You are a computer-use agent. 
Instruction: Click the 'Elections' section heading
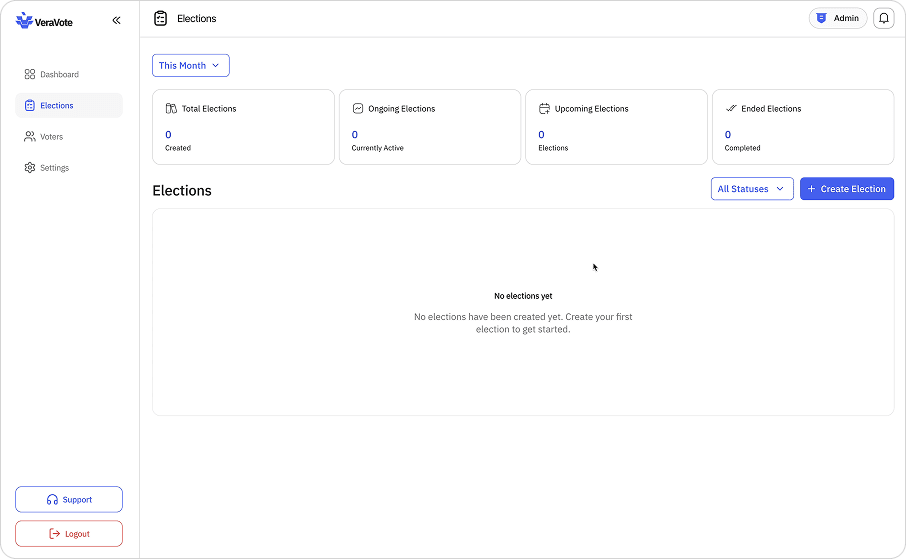182,191
